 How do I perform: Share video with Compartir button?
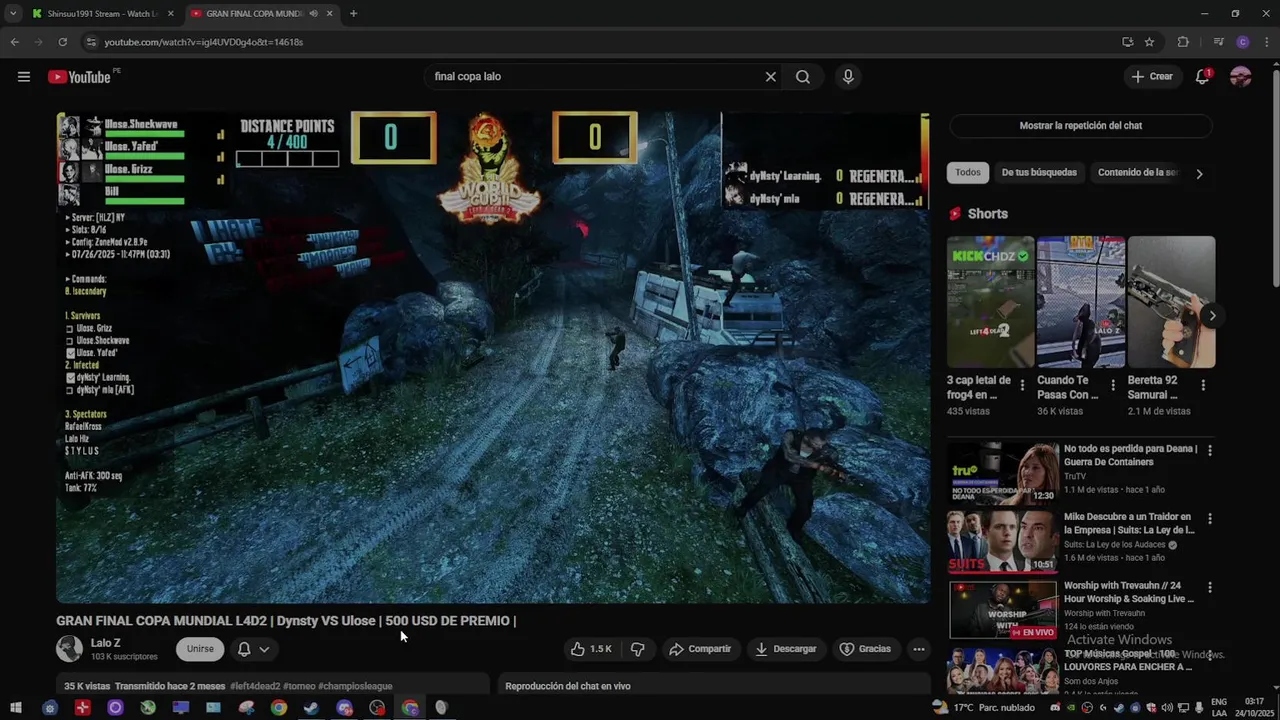(x=700, y=649)
